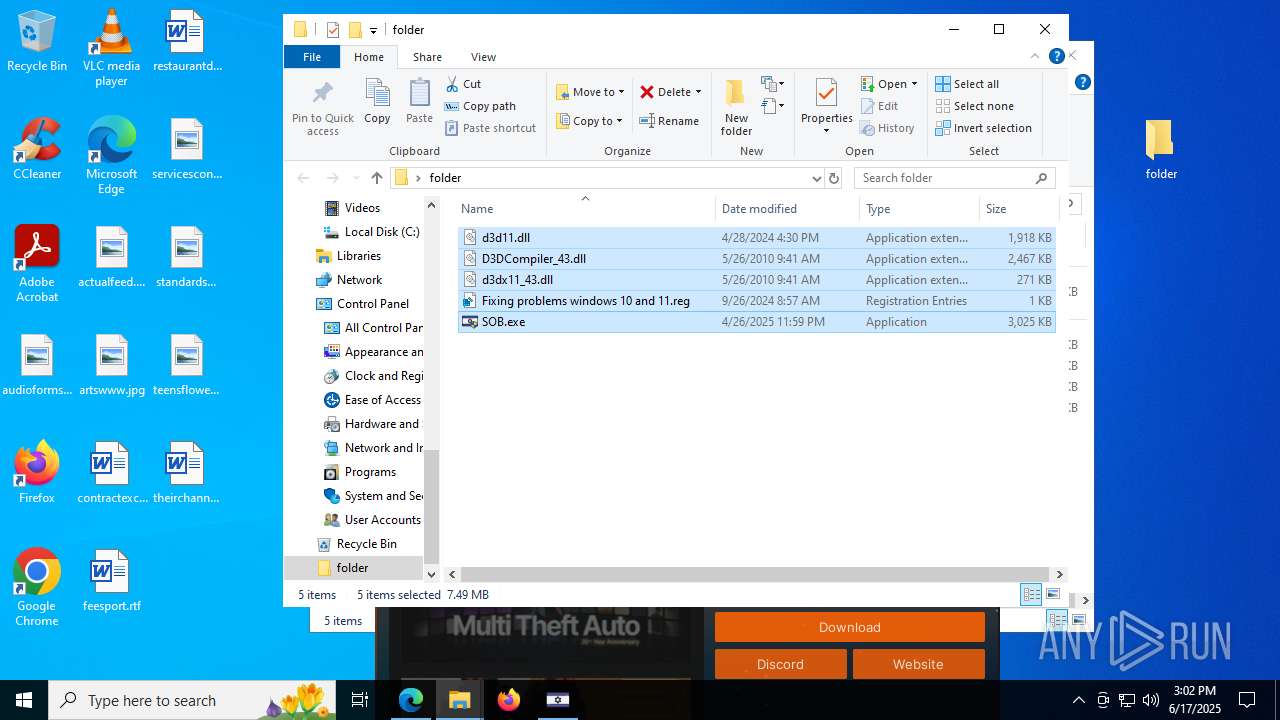
Task: Open VLC media player desktop icon
Action: pyautogui.click(x=111, y=48)
